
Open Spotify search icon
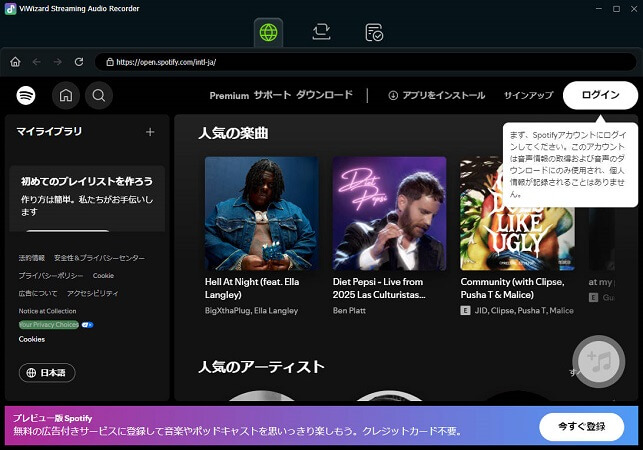click(98, 95)
